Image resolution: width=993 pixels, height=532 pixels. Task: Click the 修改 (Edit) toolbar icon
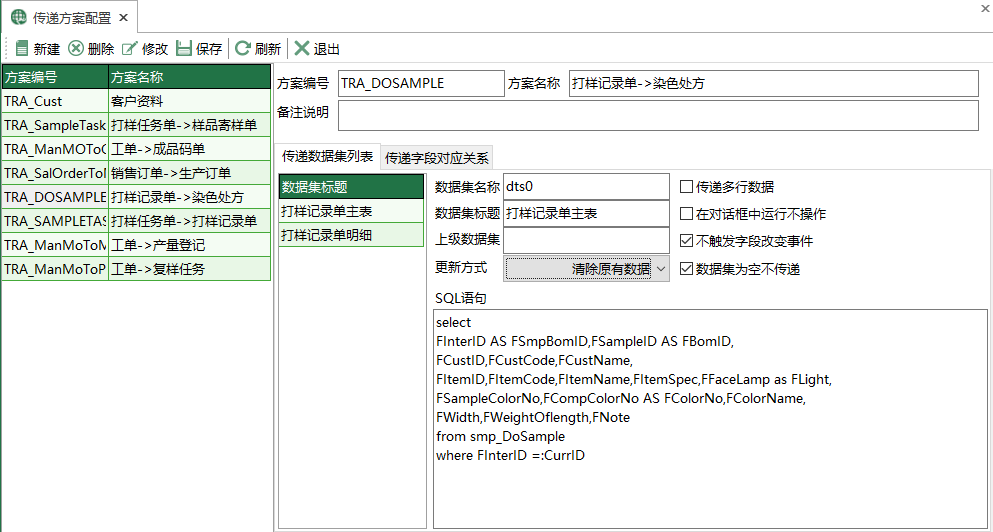[129, 49]
